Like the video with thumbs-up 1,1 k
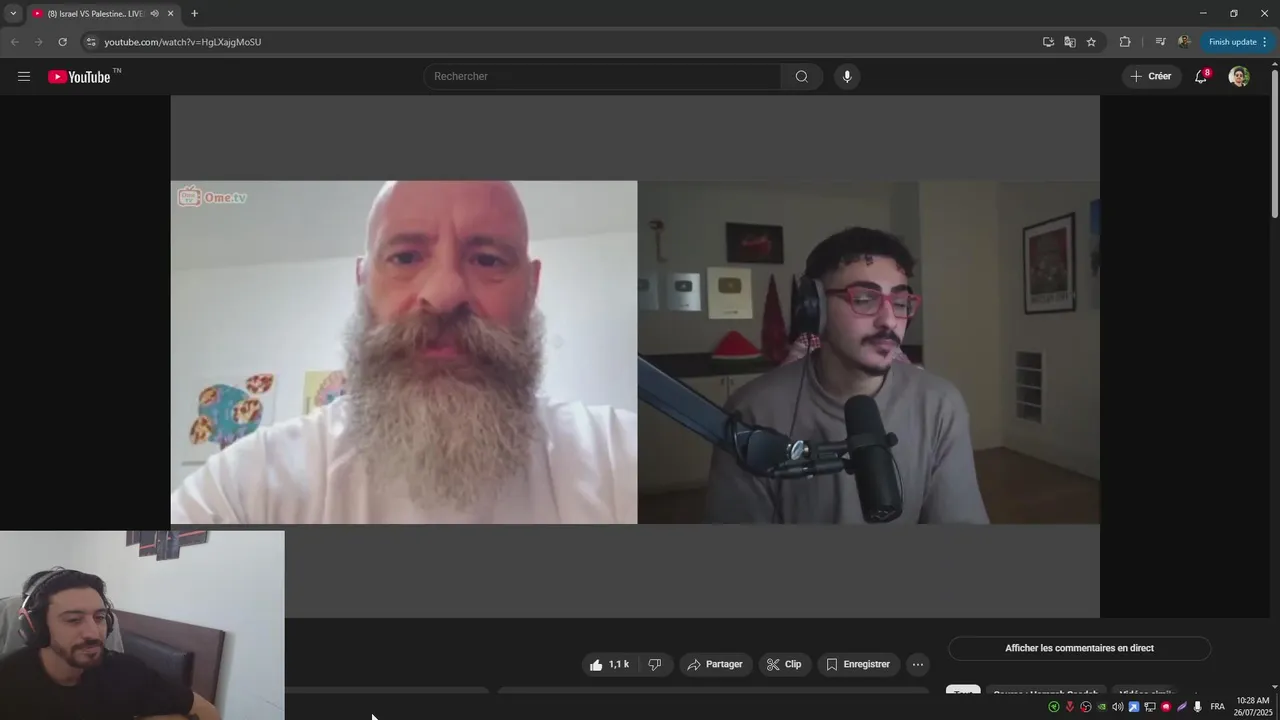The height and width of the screenshot is (720, 1280). [609, 664]
